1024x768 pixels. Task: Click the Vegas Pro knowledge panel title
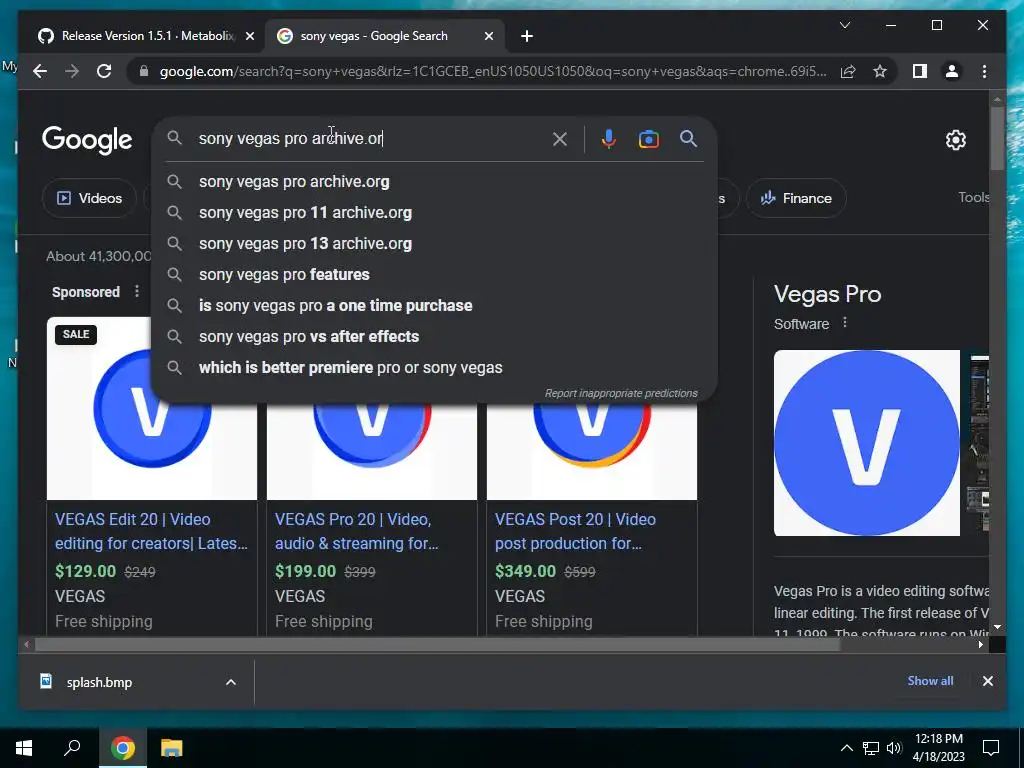[827, 295]
